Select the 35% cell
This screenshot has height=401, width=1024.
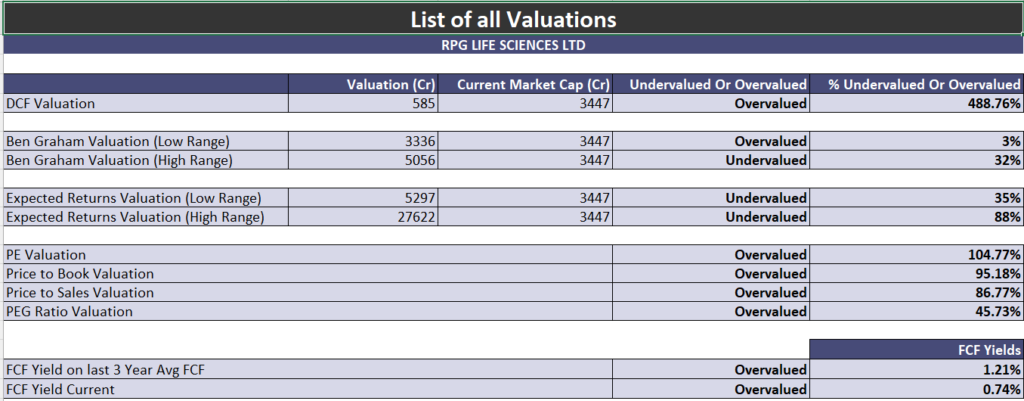click(x=916, y=198)
